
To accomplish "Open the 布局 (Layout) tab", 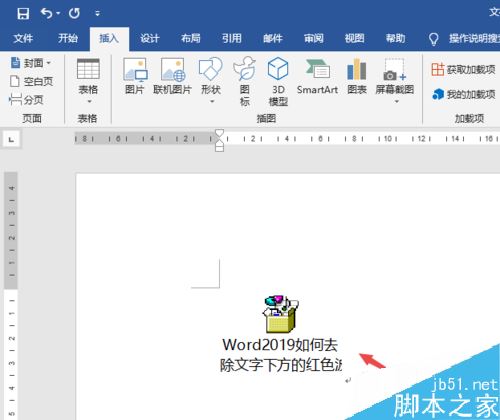I will pos(191,38).
